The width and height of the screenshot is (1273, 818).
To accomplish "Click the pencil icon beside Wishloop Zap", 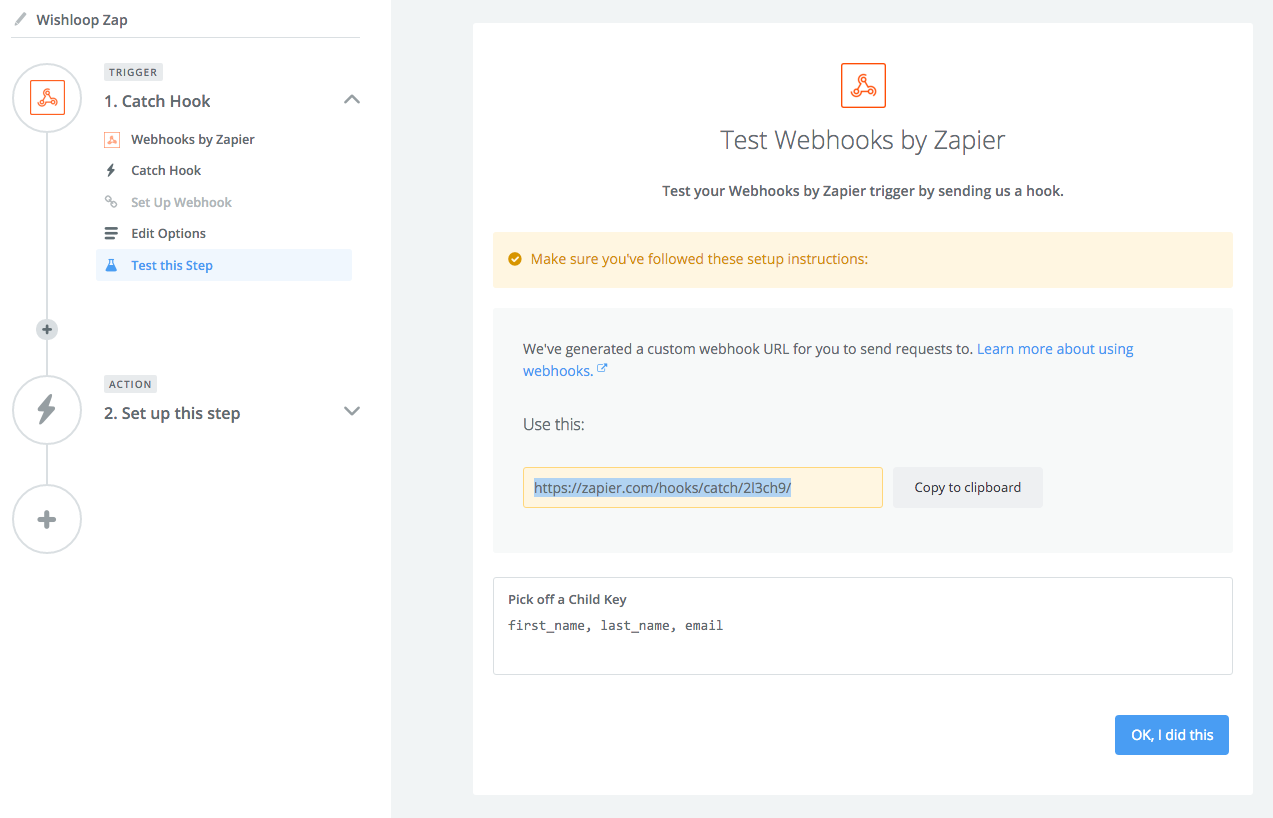I will (20, 19).
